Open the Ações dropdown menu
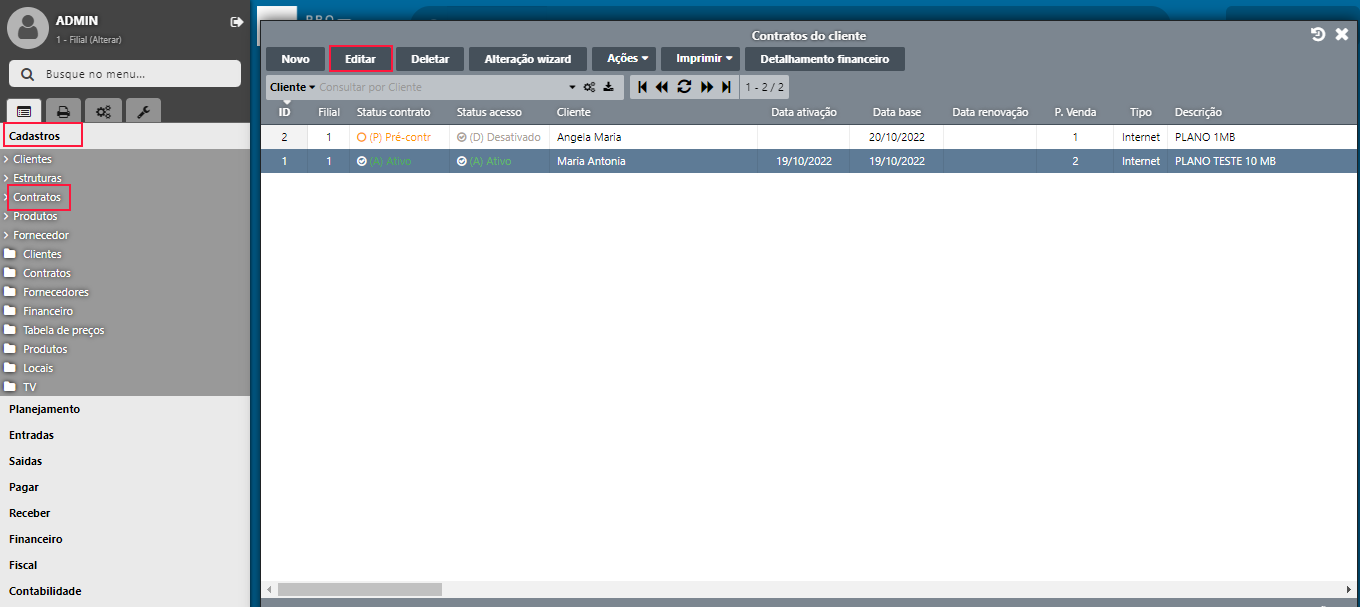The width and height of the screenshot is (1360, 607). click(627, 59)
